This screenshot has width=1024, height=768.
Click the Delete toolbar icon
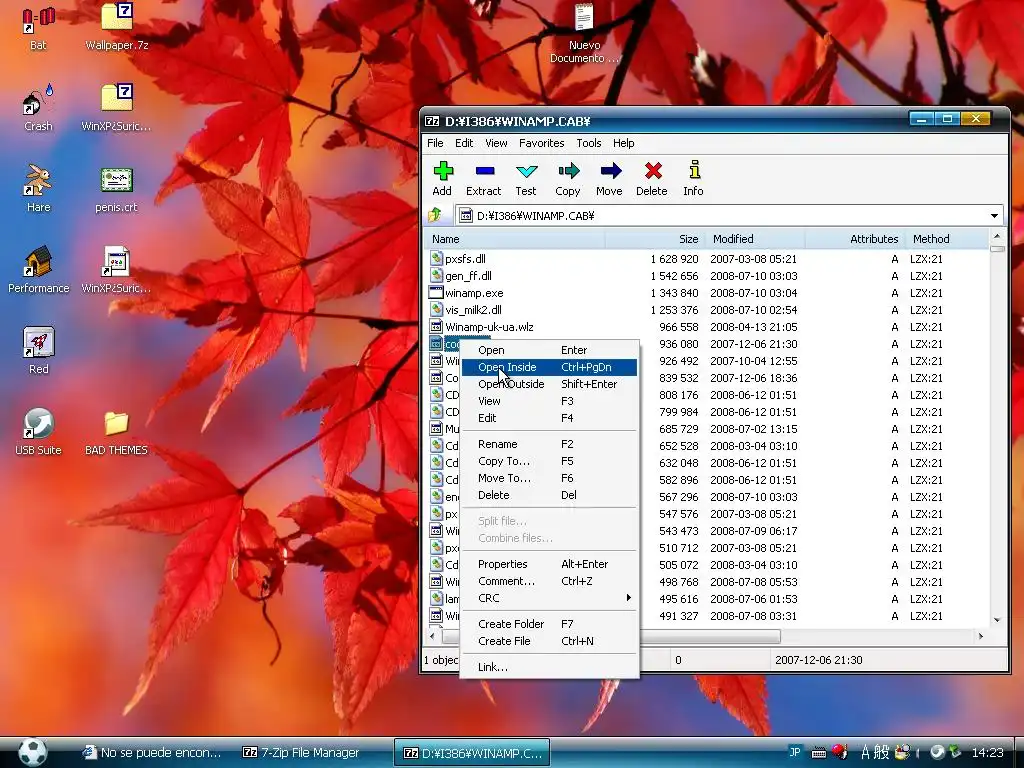[652, 178]
